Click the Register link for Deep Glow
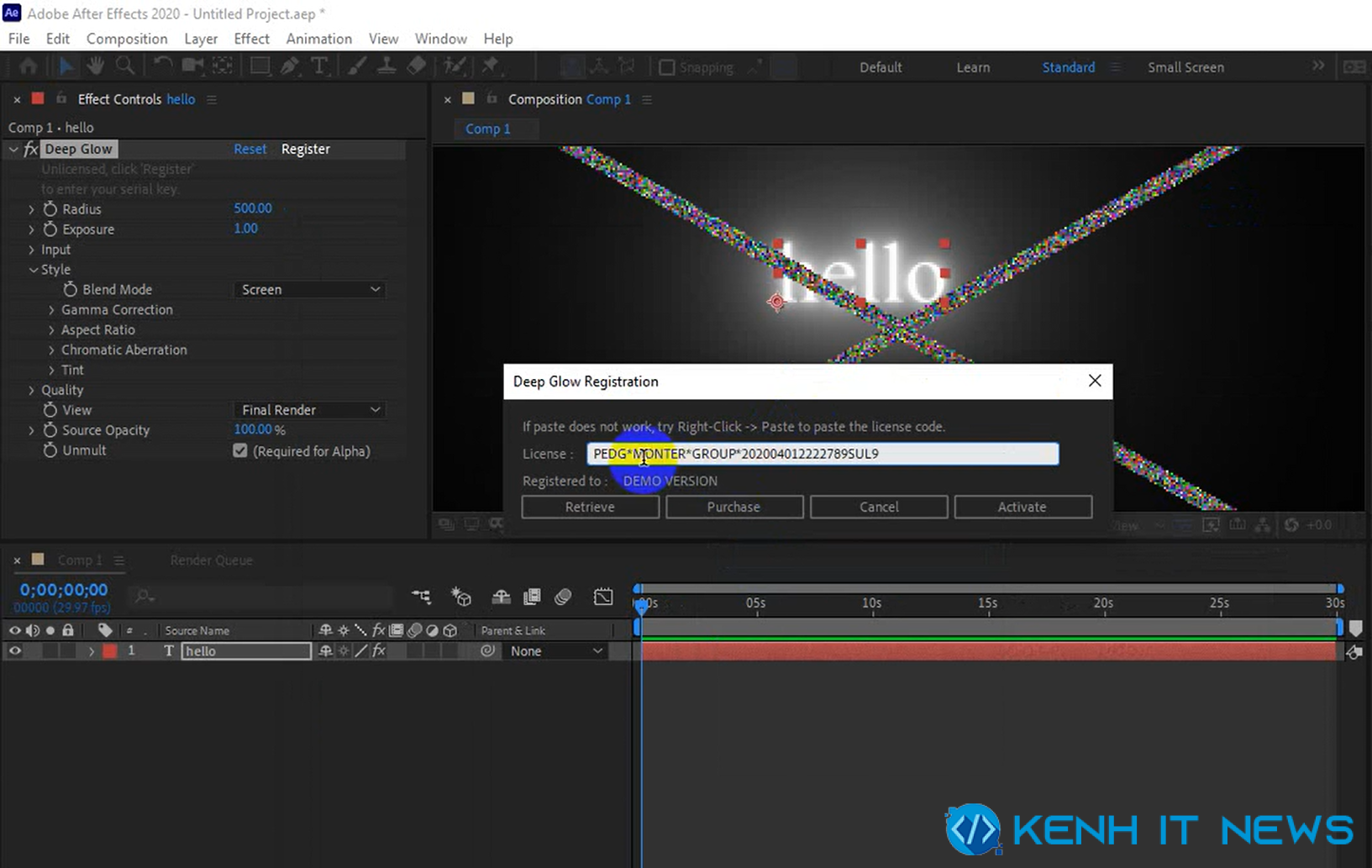 click(x=306, y=149)
